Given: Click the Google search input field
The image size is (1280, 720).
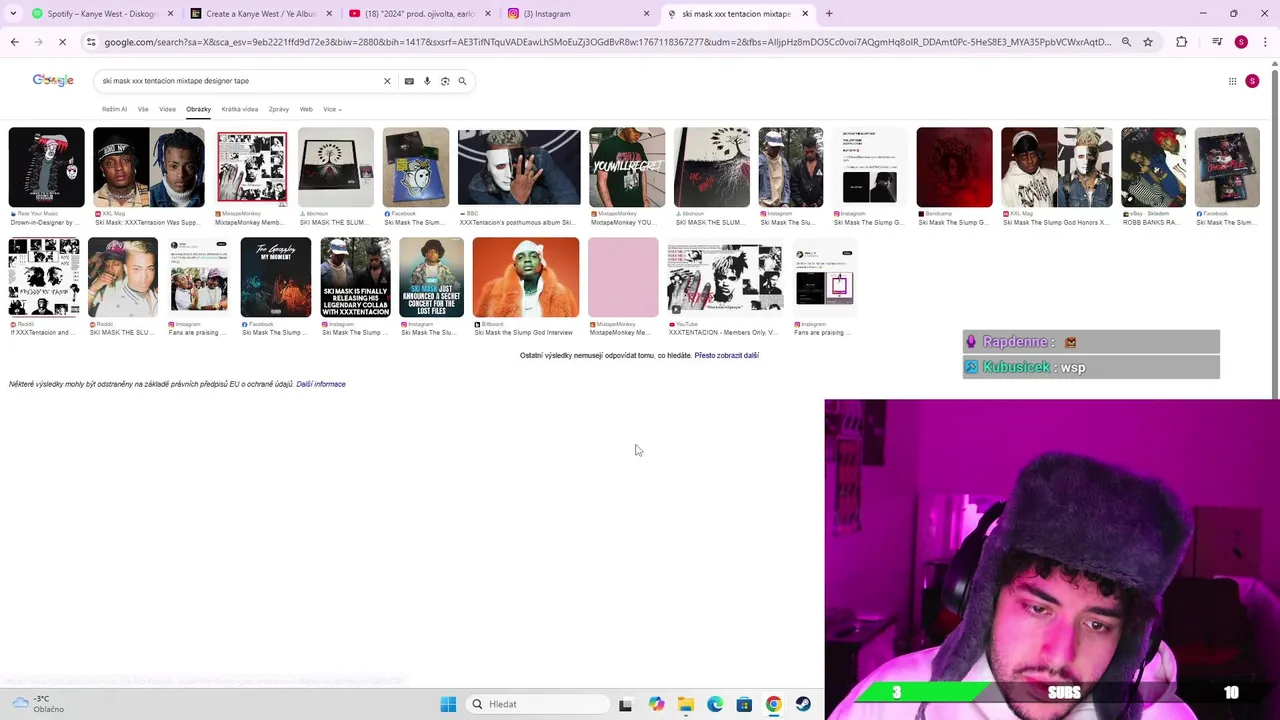Looking at the screenshot, I should coord(238,81).
